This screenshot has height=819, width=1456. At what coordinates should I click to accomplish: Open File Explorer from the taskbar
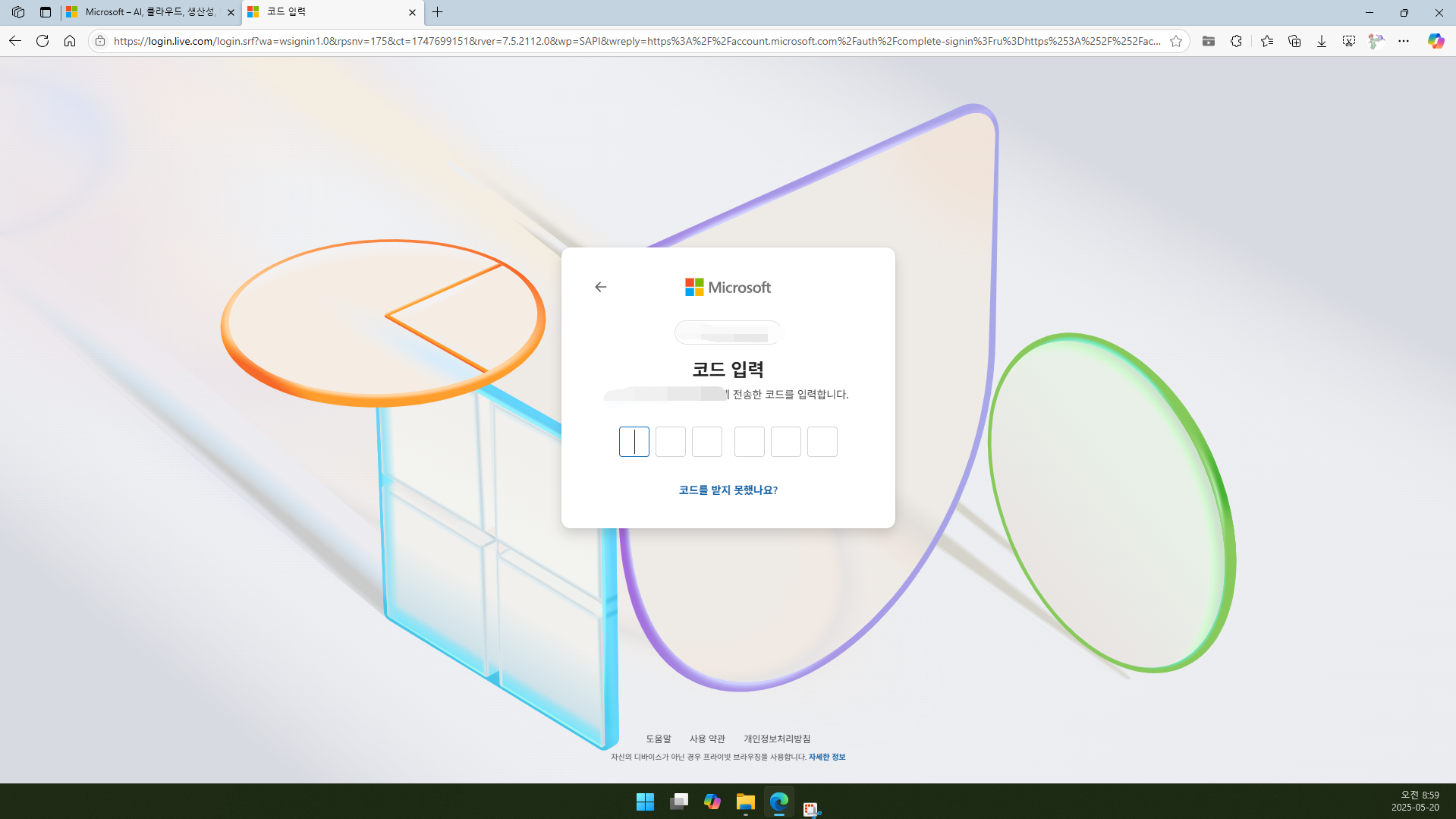click(746, 802)
